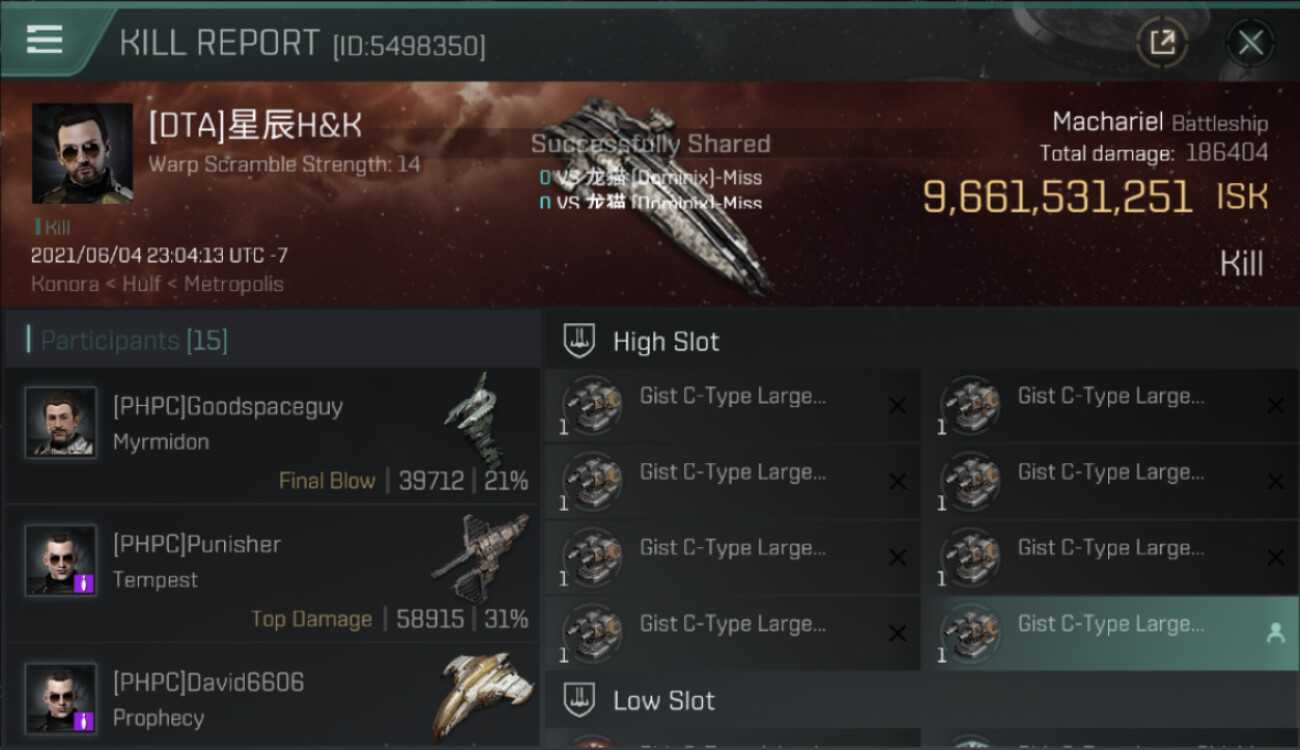Click first Gist C-Type Large turret icon

591,405
